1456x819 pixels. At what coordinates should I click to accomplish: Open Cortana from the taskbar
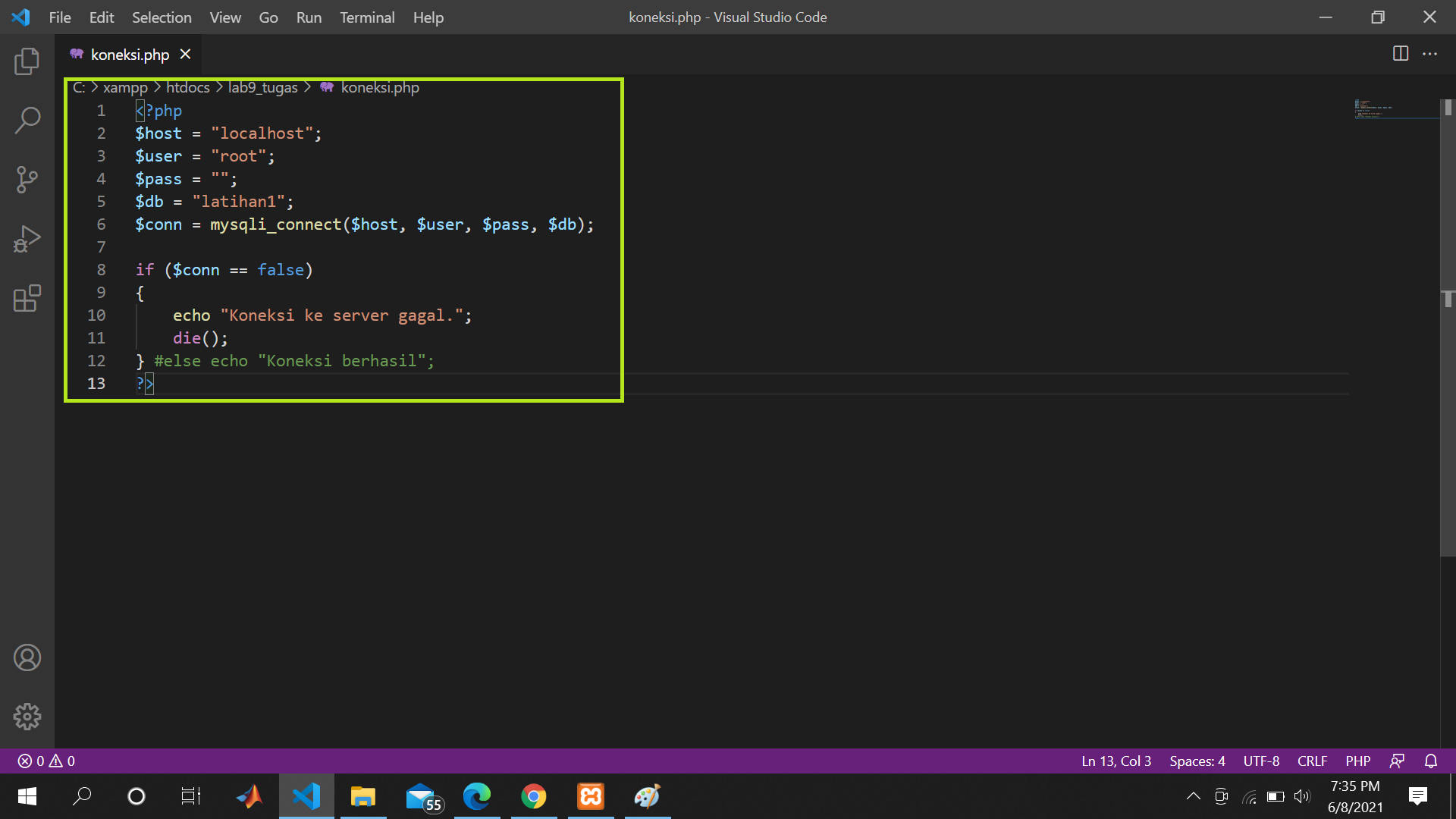tap(136, 796)
